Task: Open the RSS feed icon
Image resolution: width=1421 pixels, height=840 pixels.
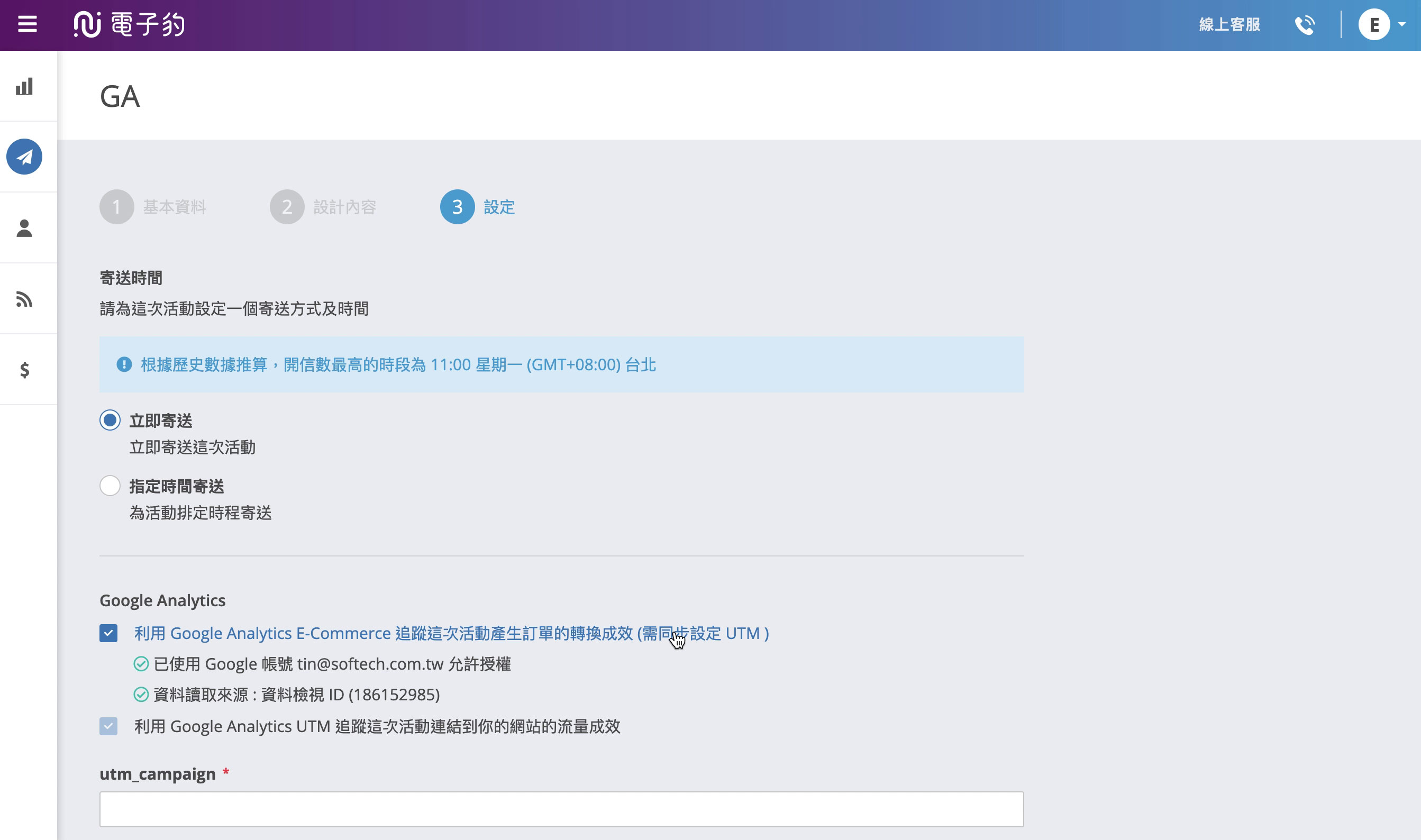Action: coord(24,299)
